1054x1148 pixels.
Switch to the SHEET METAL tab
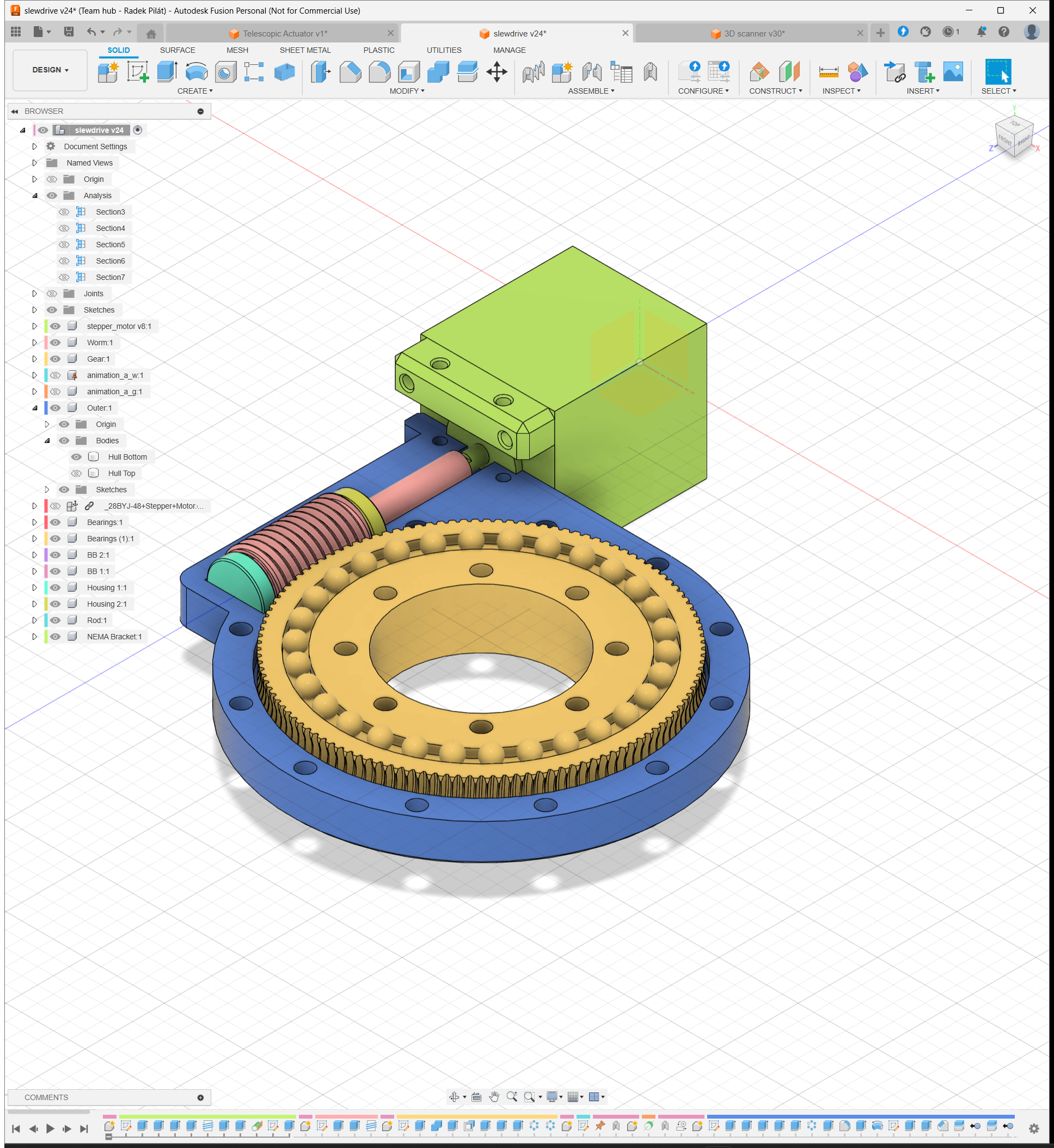click(x=305, y=50)
